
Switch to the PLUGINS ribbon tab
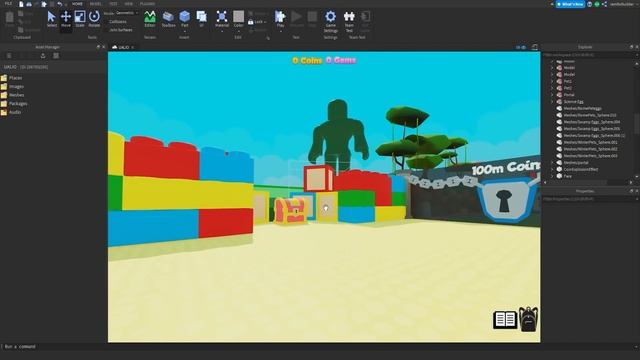147,4
